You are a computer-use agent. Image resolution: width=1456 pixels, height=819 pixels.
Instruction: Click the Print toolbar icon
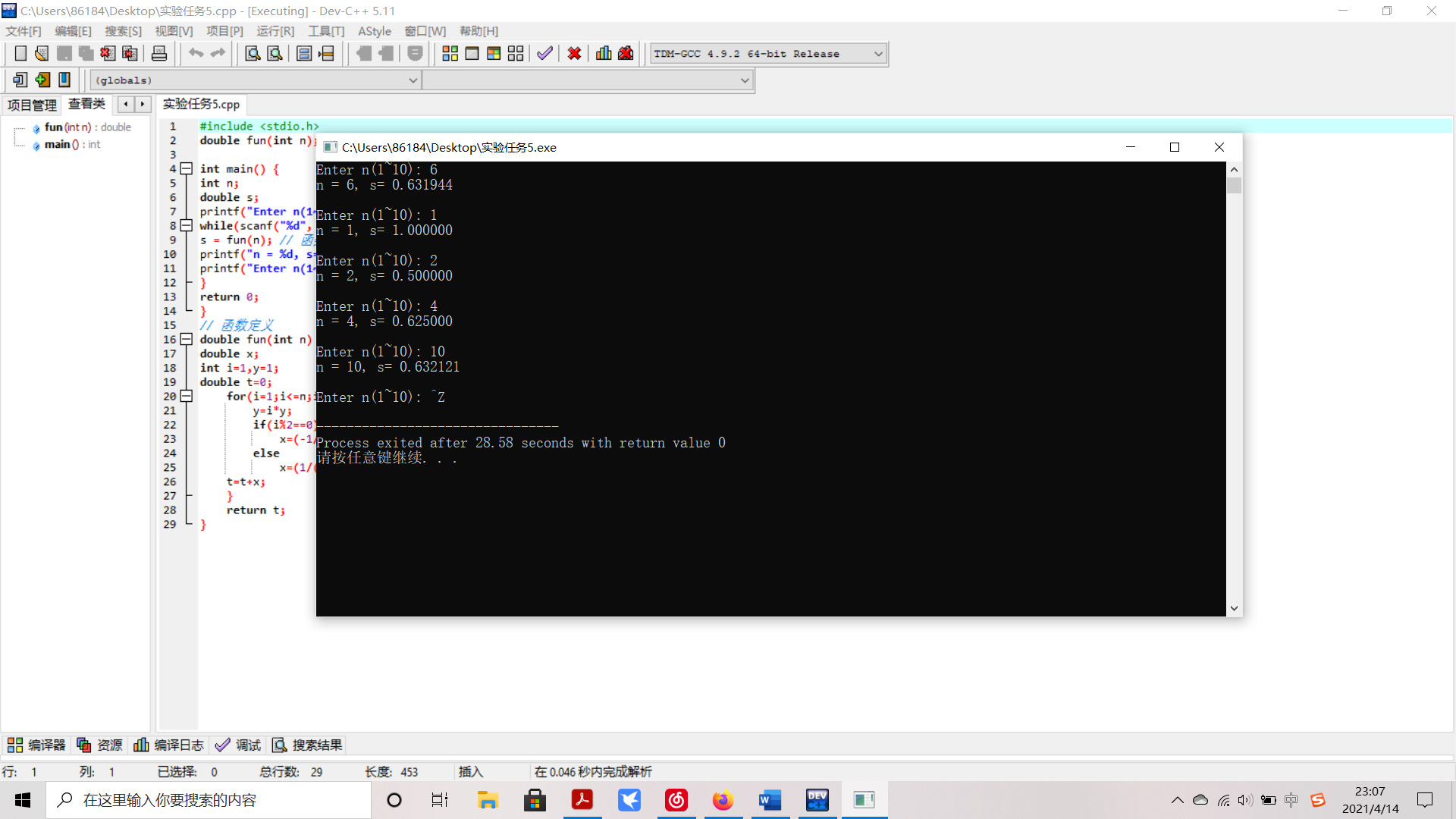click(x=159, y=54)
